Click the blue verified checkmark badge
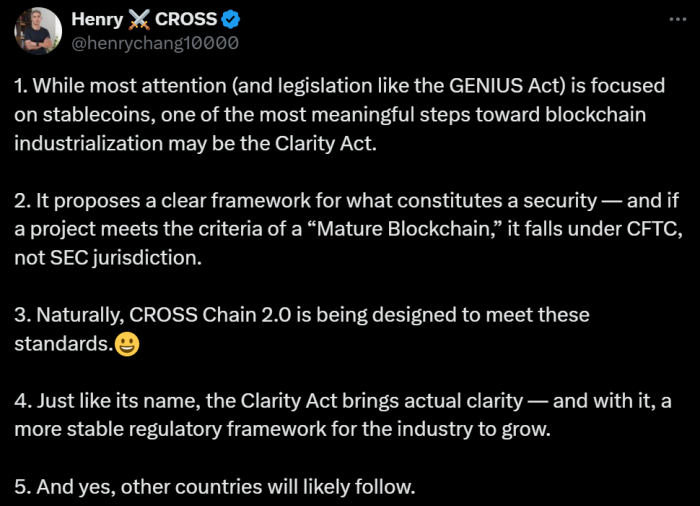 (231, 20)
